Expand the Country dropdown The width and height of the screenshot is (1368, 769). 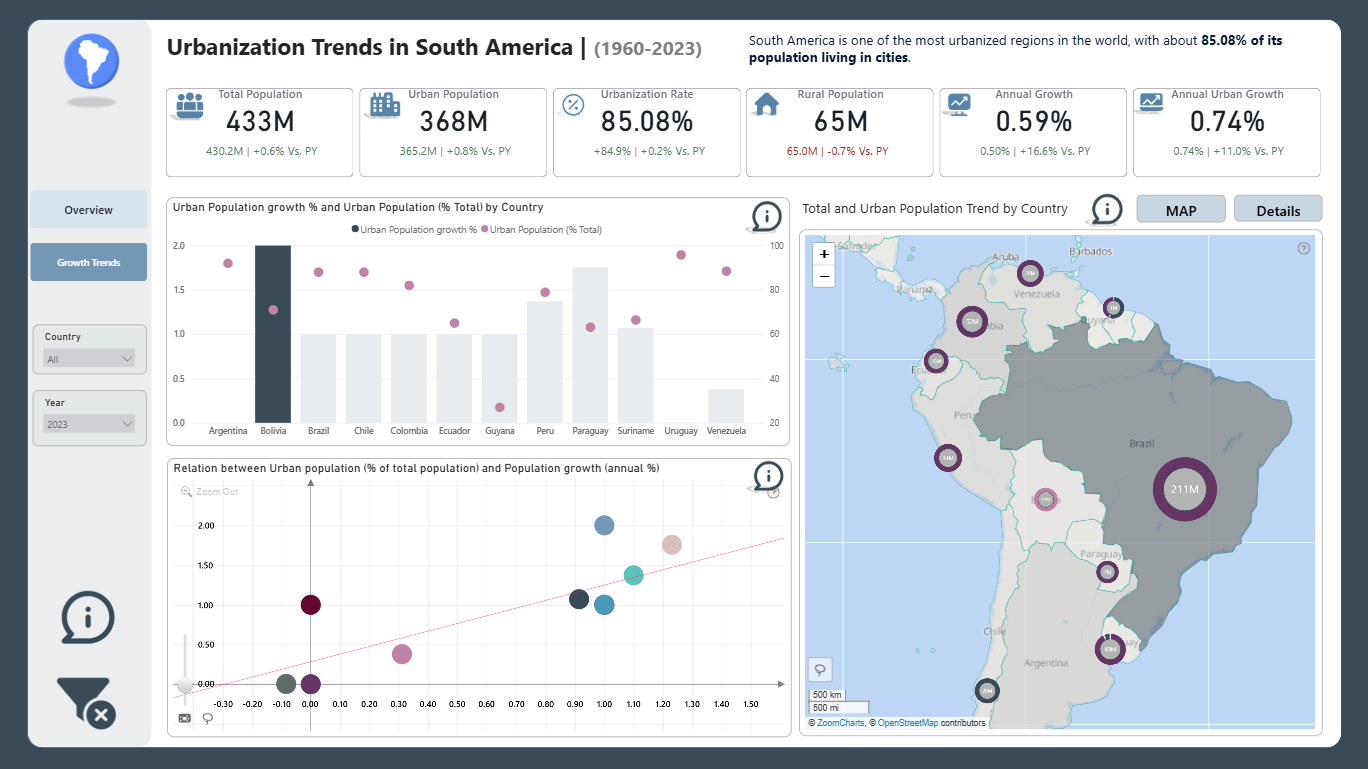tap(89, 359)
